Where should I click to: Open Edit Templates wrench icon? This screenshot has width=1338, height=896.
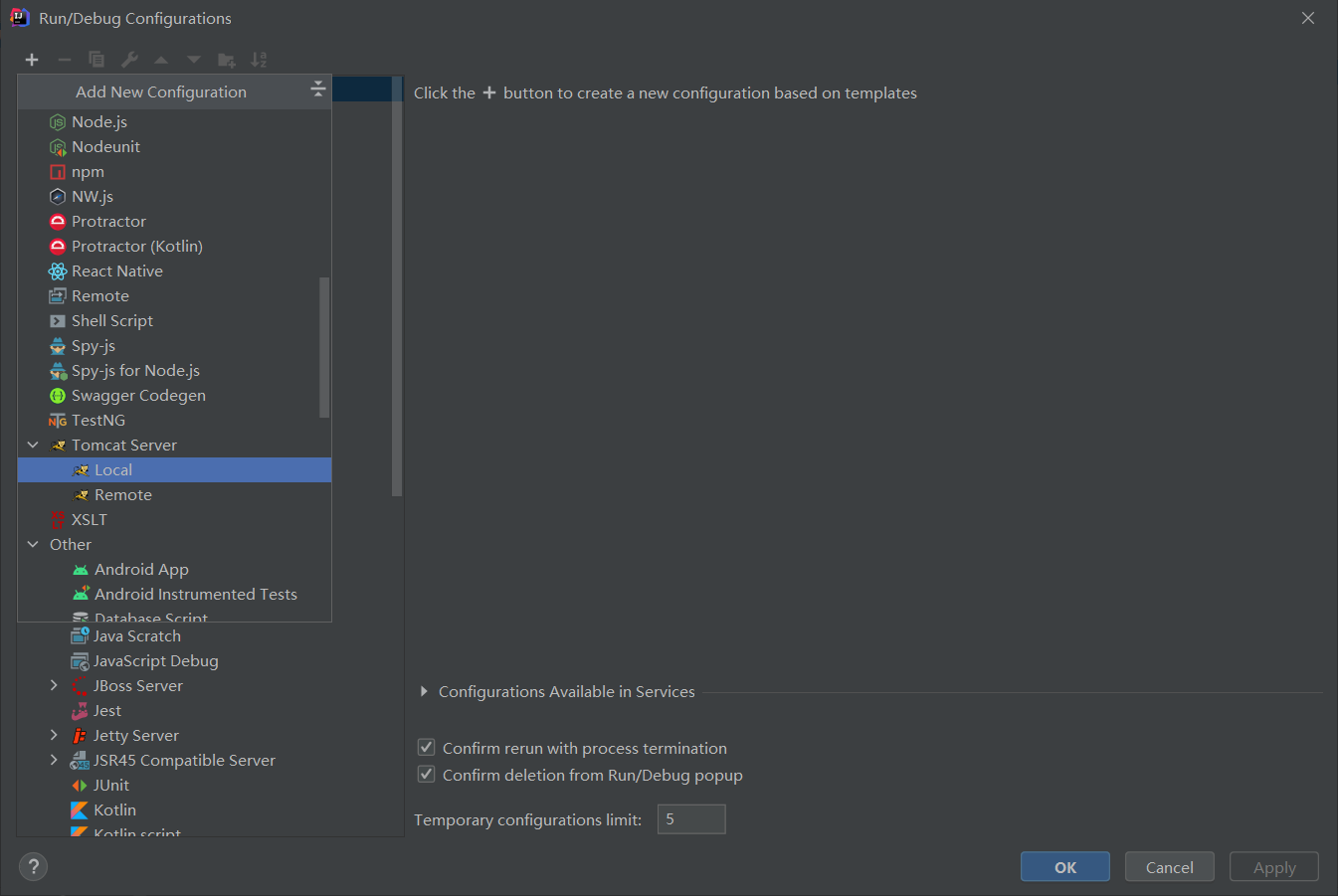129,60
